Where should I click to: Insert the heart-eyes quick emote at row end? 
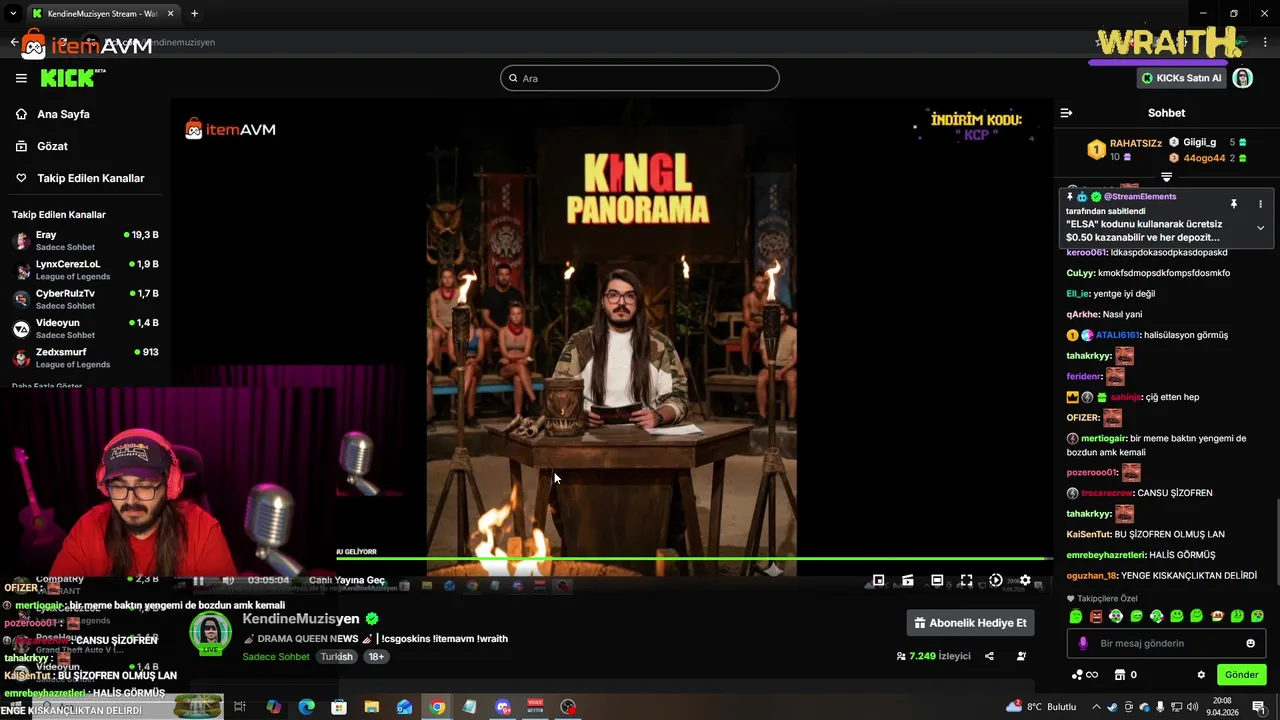(1257, 616)
